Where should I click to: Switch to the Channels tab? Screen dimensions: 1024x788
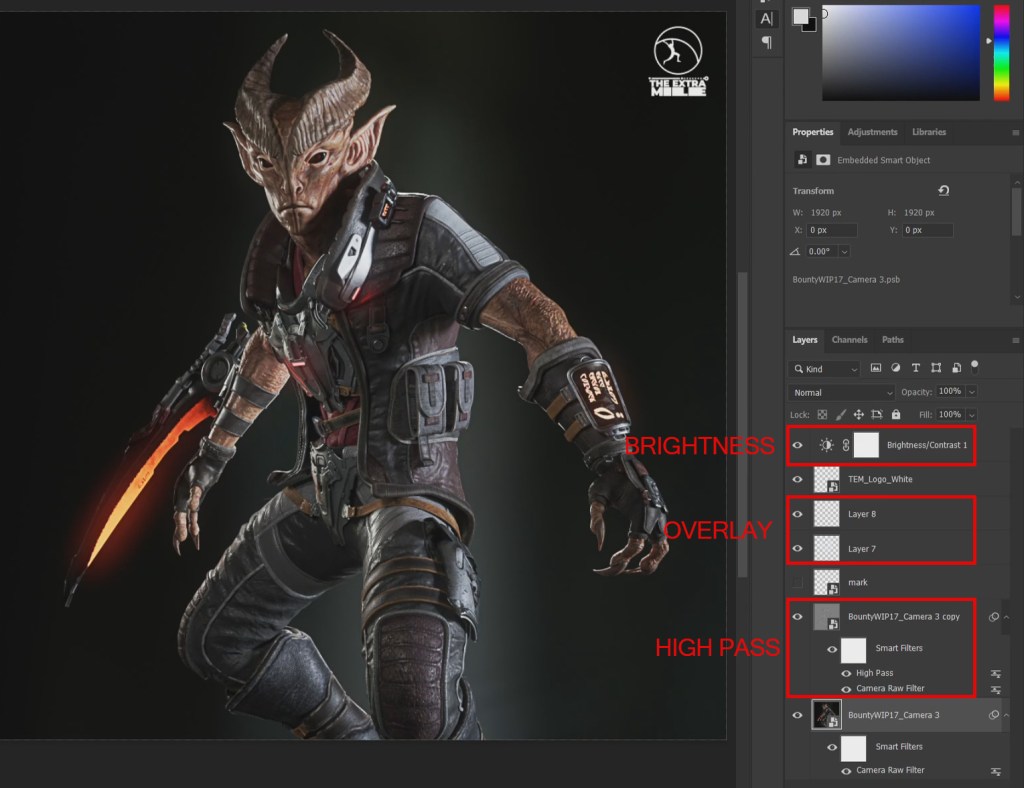850,339
